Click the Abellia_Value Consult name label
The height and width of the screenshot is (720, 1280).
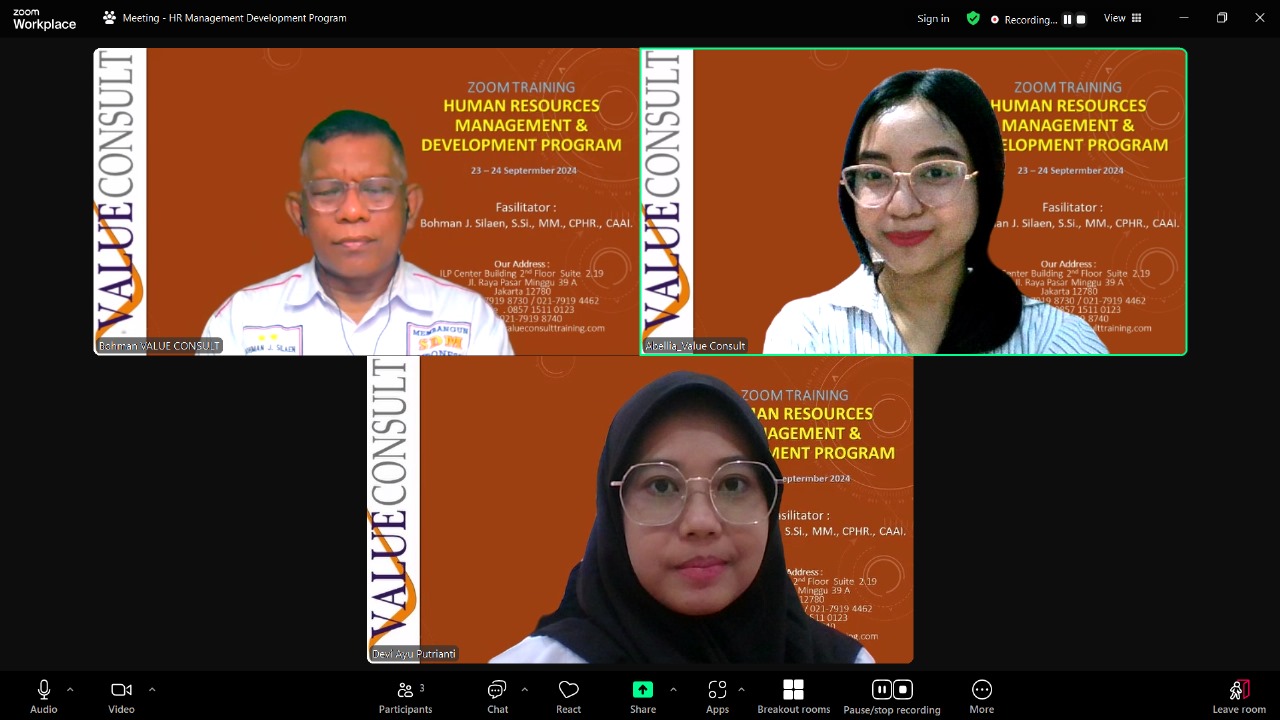(x=695, y=346)
